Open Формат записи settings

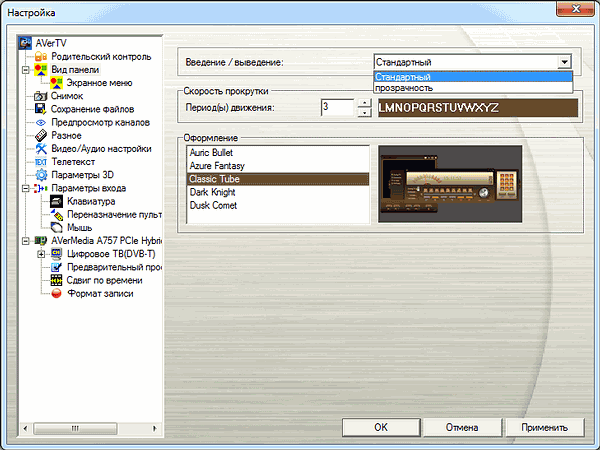click(x=100, y=293)
